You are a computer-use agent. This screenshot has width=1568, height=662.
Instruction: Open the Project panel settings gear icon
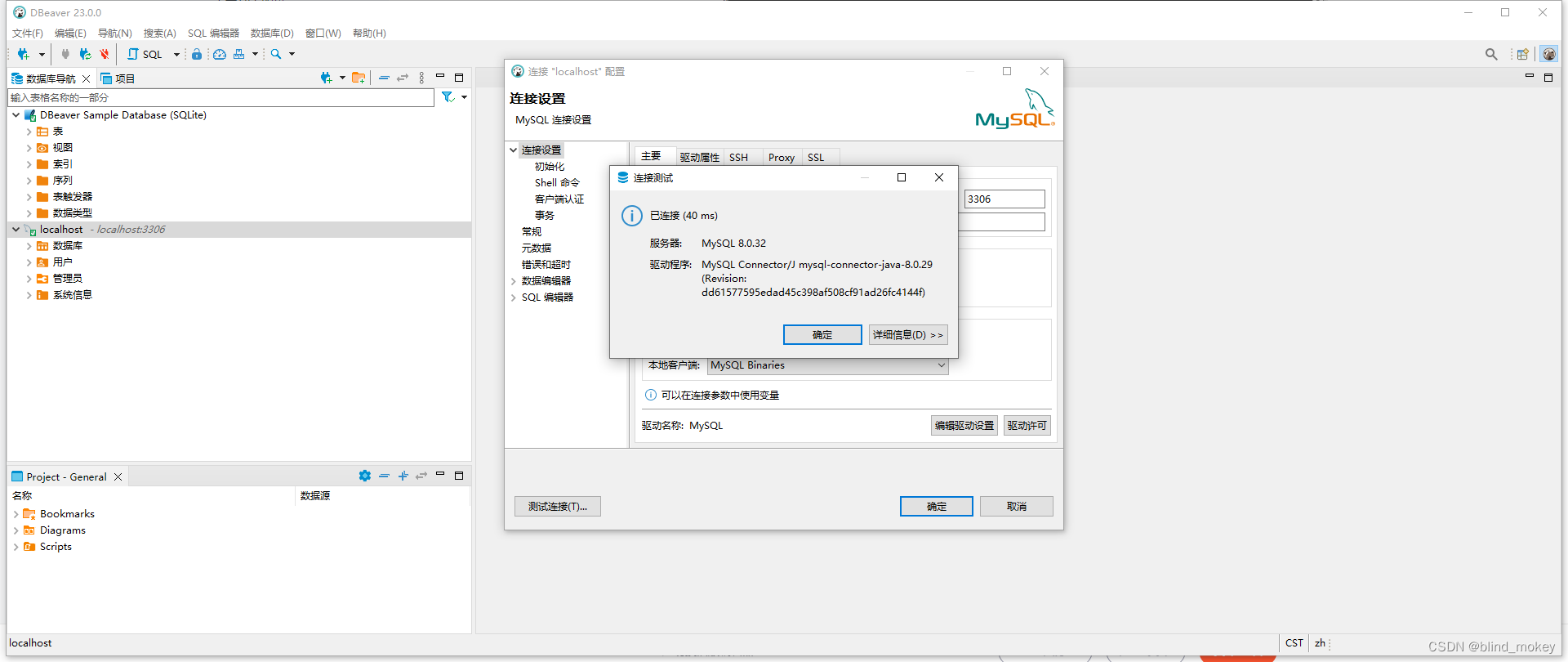365,476
